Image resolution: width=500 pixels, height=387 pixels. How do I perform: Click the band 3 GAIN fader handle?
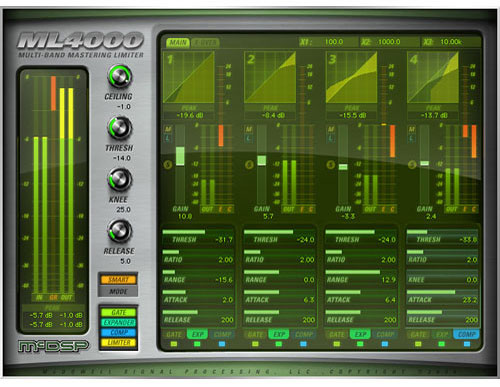pyautogui.click(x=343, y=167)
